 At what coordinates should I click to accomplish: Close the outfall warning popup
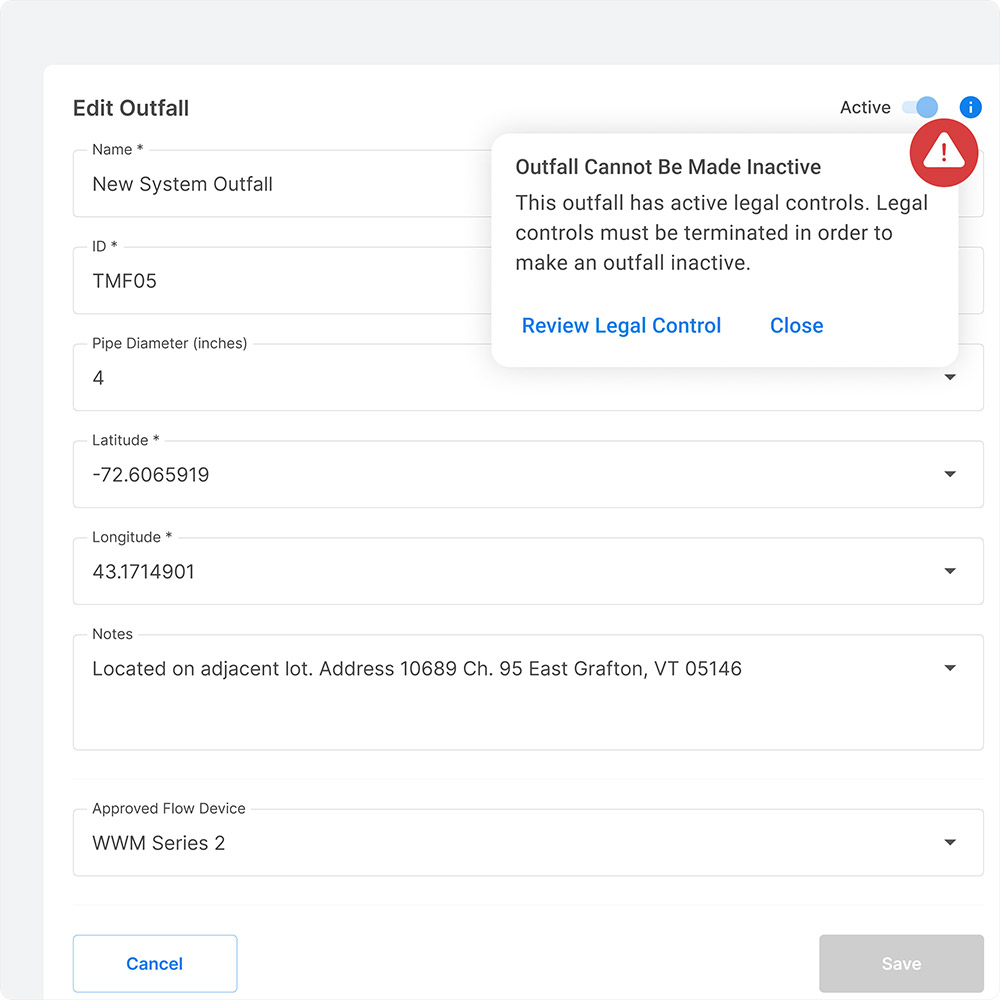coord(796,325)
